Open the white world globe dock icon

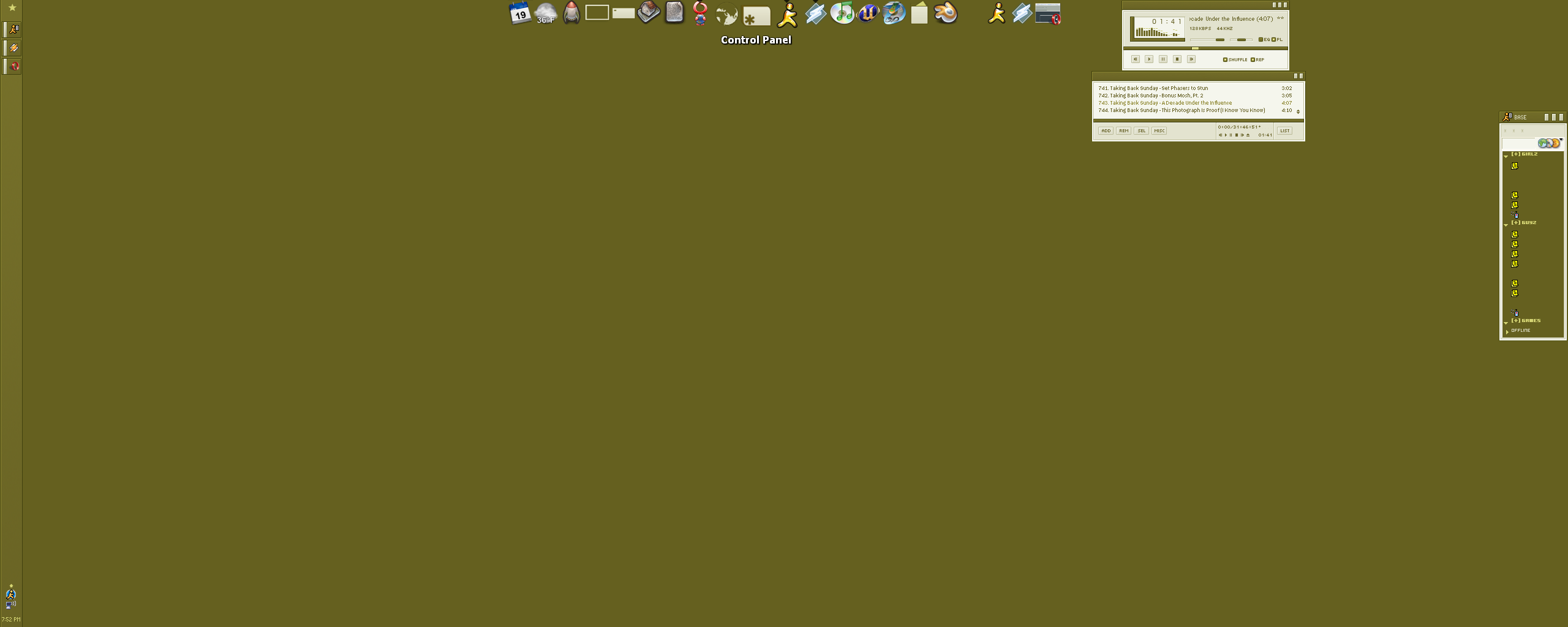(x=726, y=14)
